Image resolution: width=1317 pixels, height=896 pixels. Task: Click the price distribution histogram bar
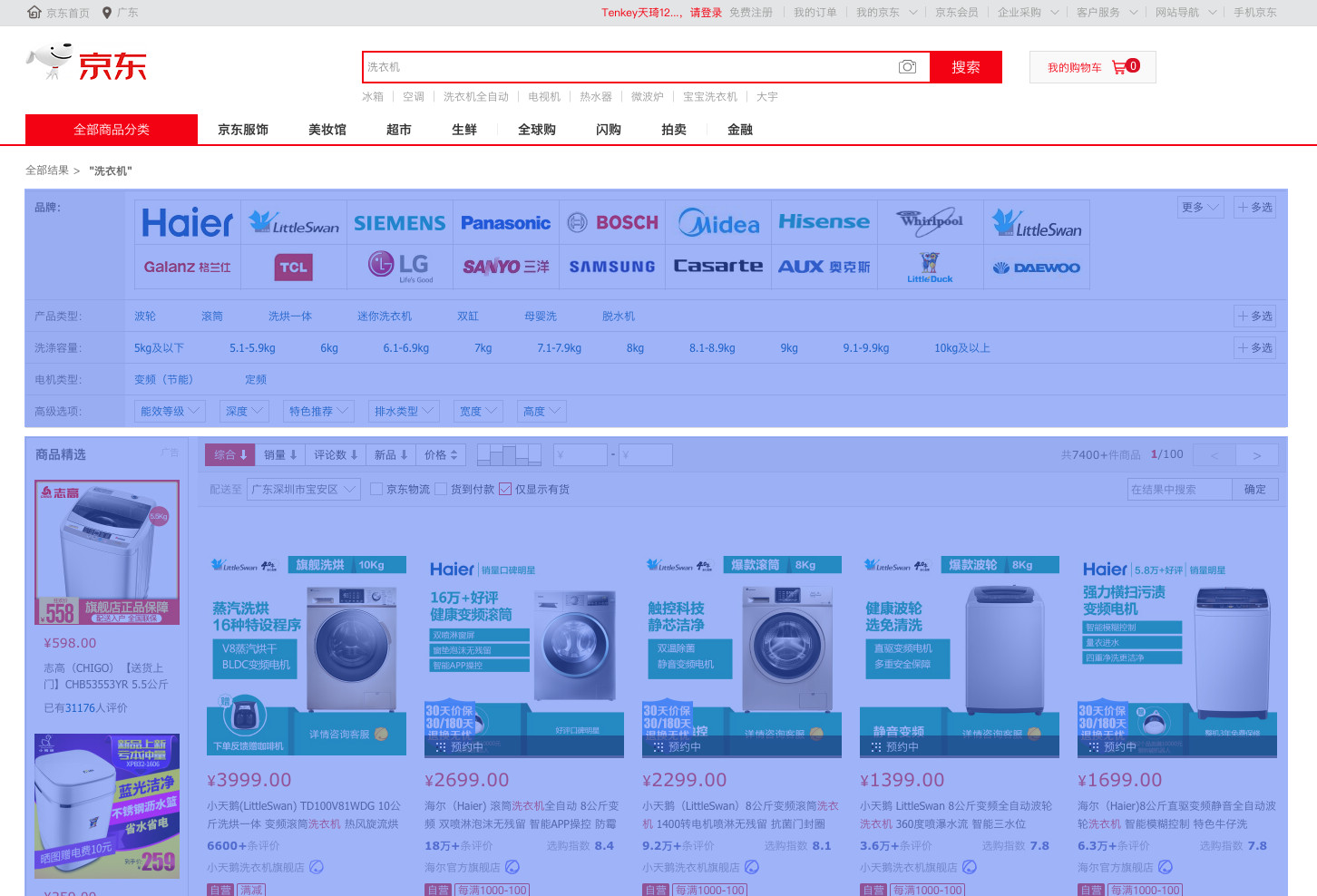tap(509, 454)
